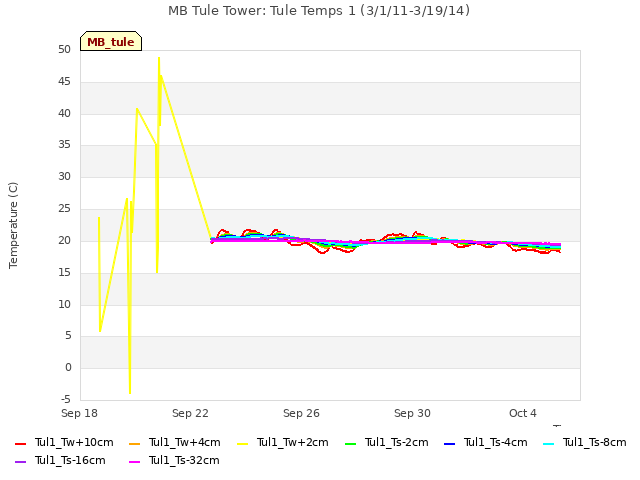The image size is (640, 480).
Task: Click the 35 y-axis tick label
Action: (x=64, y=144)
